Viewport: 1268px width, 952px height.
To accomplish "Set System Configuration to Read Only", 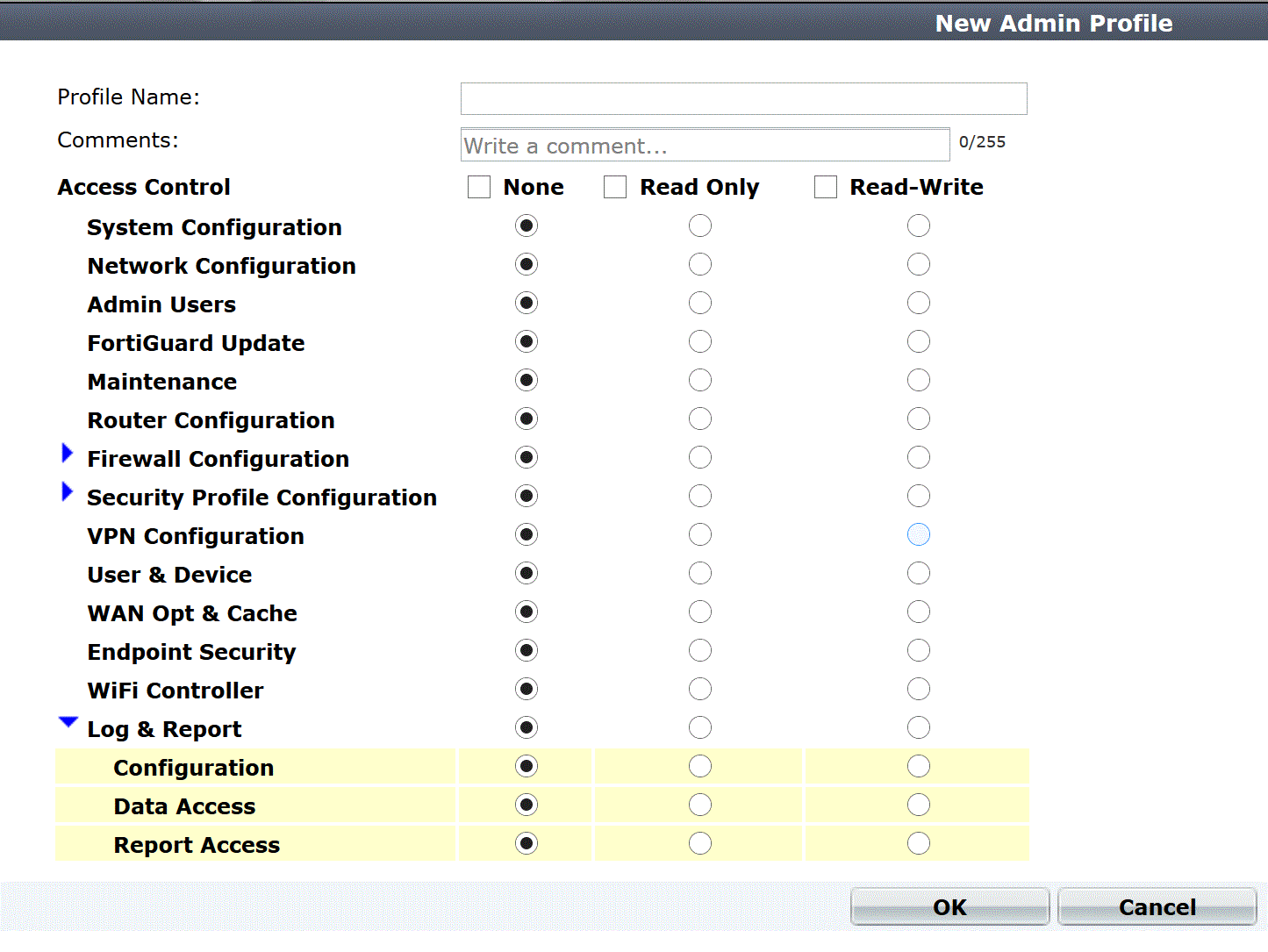I will click(x=700, y=226).
